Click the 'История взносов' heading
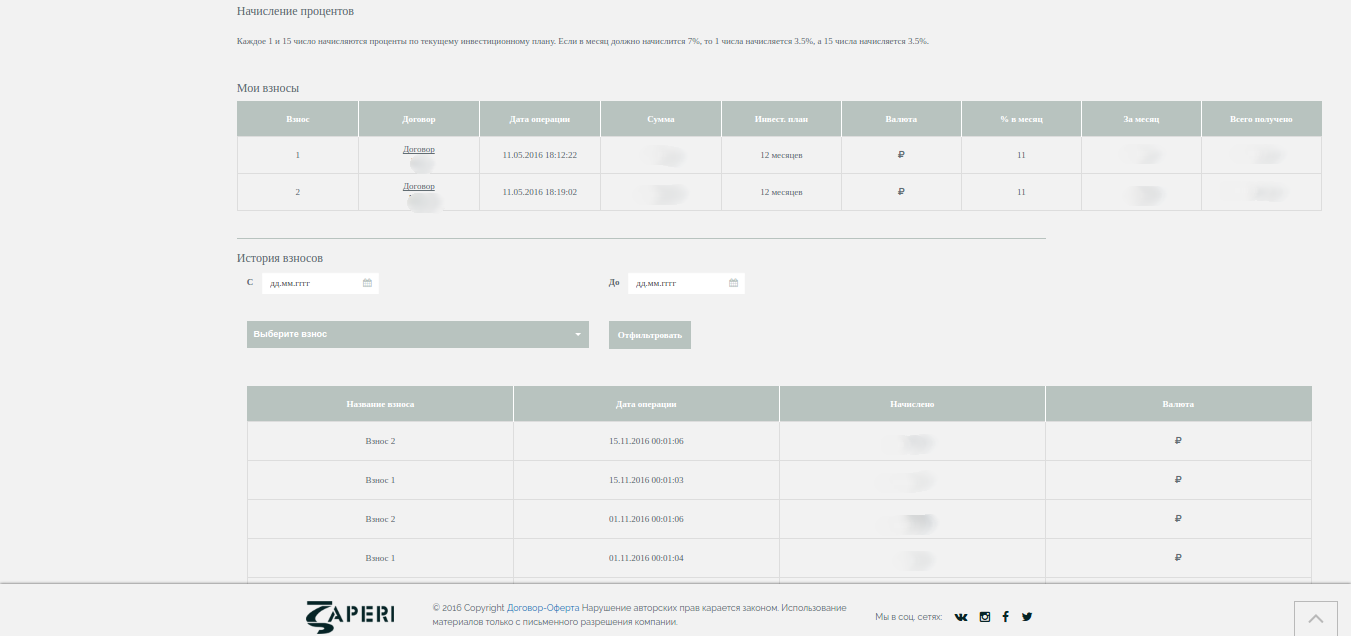 point(280,258)
